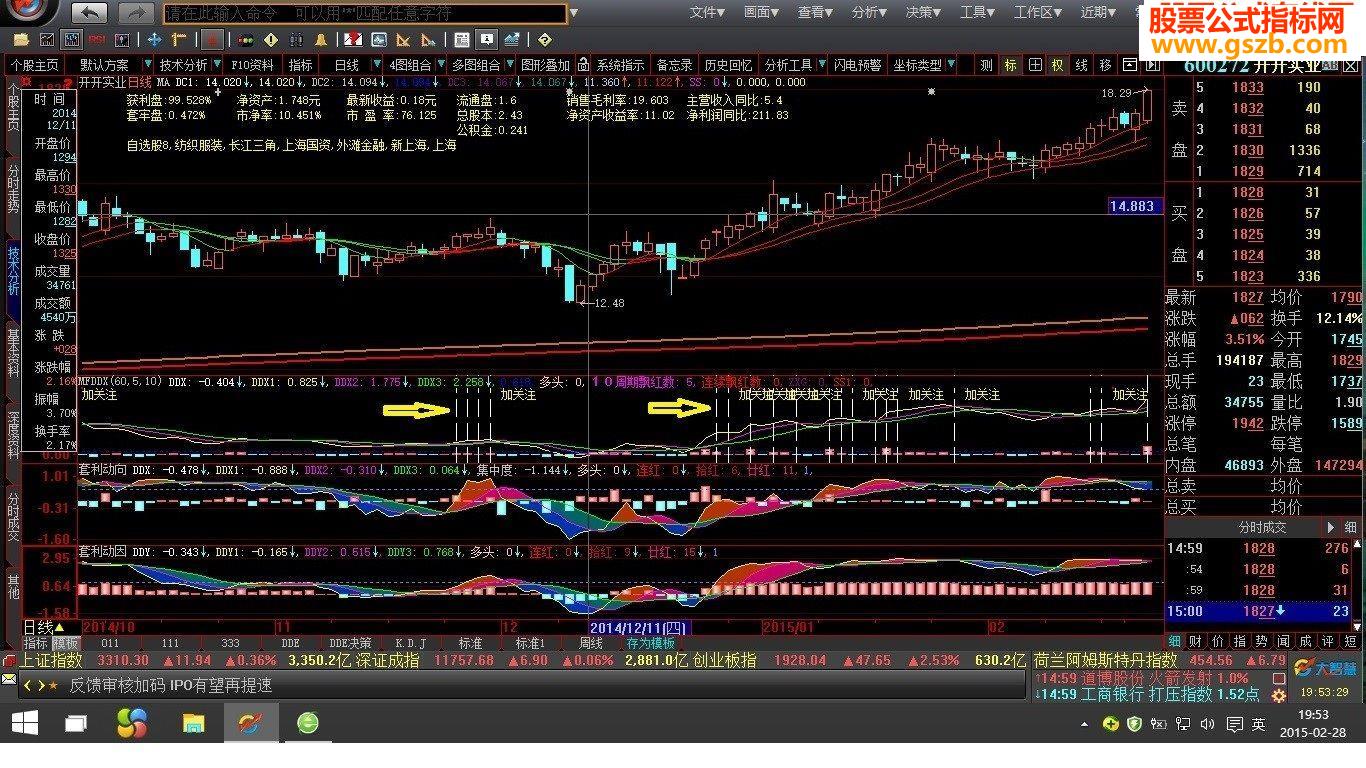Click the 闪电预警 button
The image size is (1366, 768).
coord(858,65)
